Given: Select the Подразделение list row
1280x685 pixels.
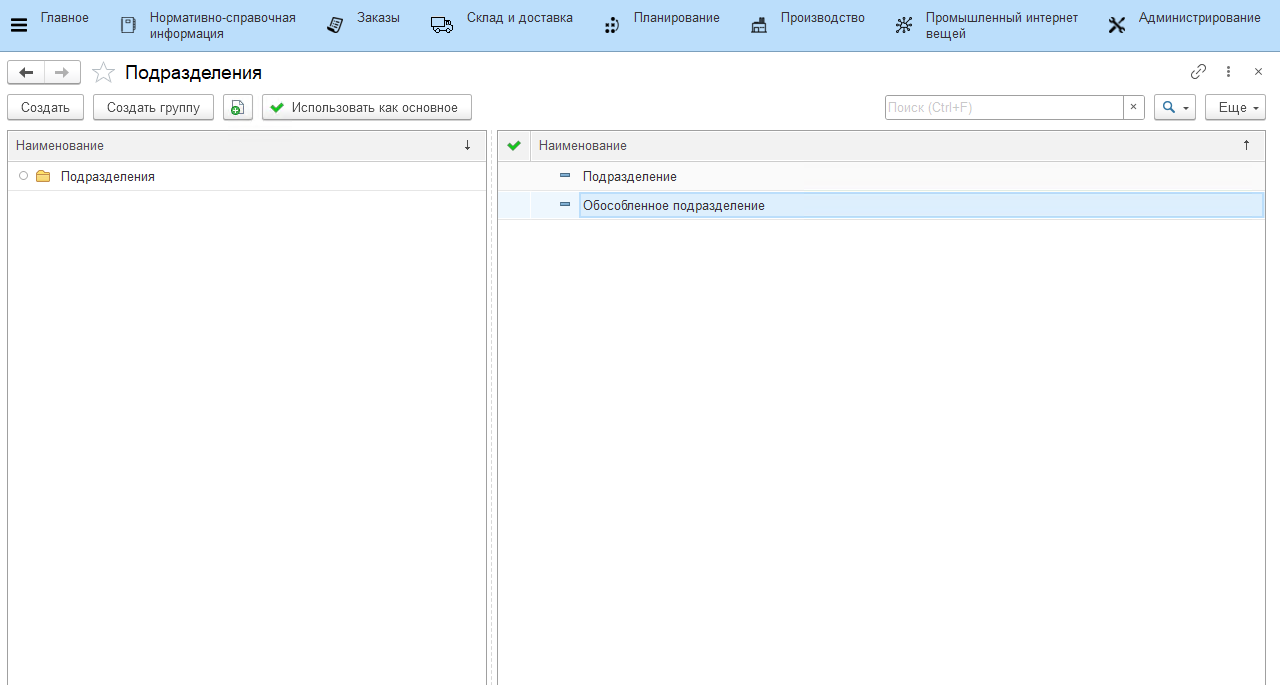Looking at the screenshot, I should pos(630,177).
